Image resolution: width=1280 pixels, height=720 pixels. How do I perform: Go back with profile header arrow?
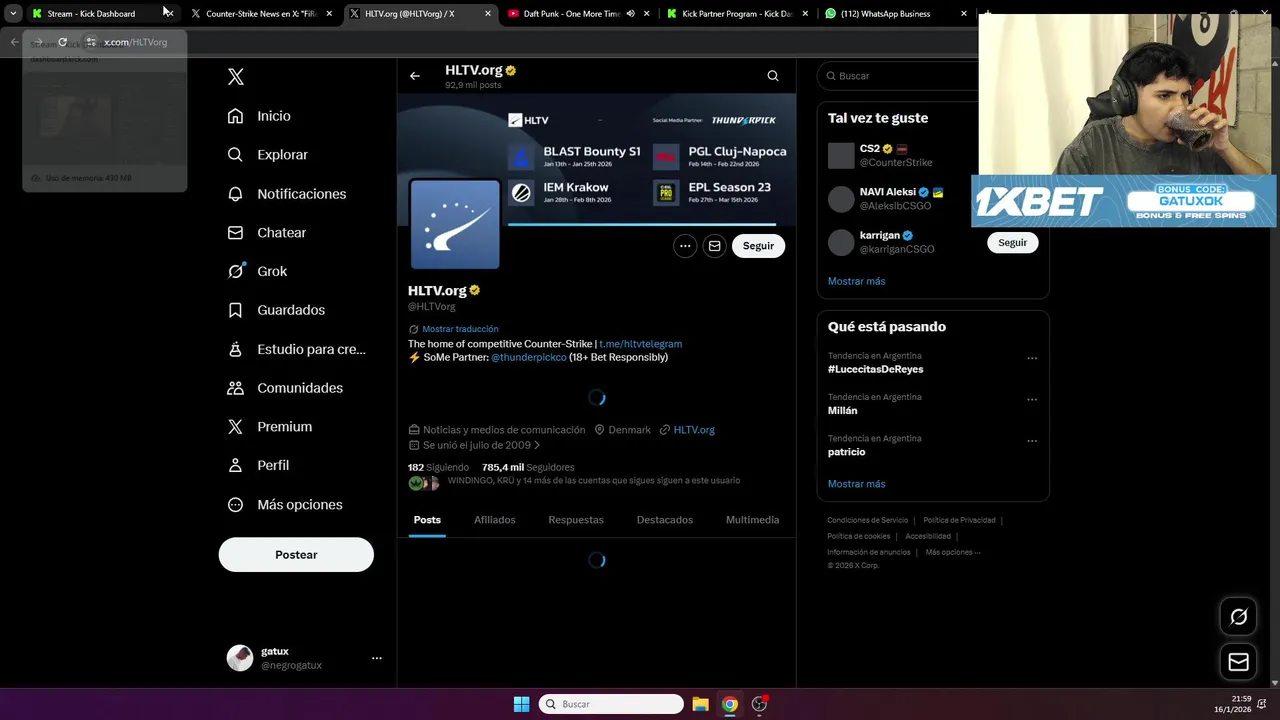coord(414,76)
